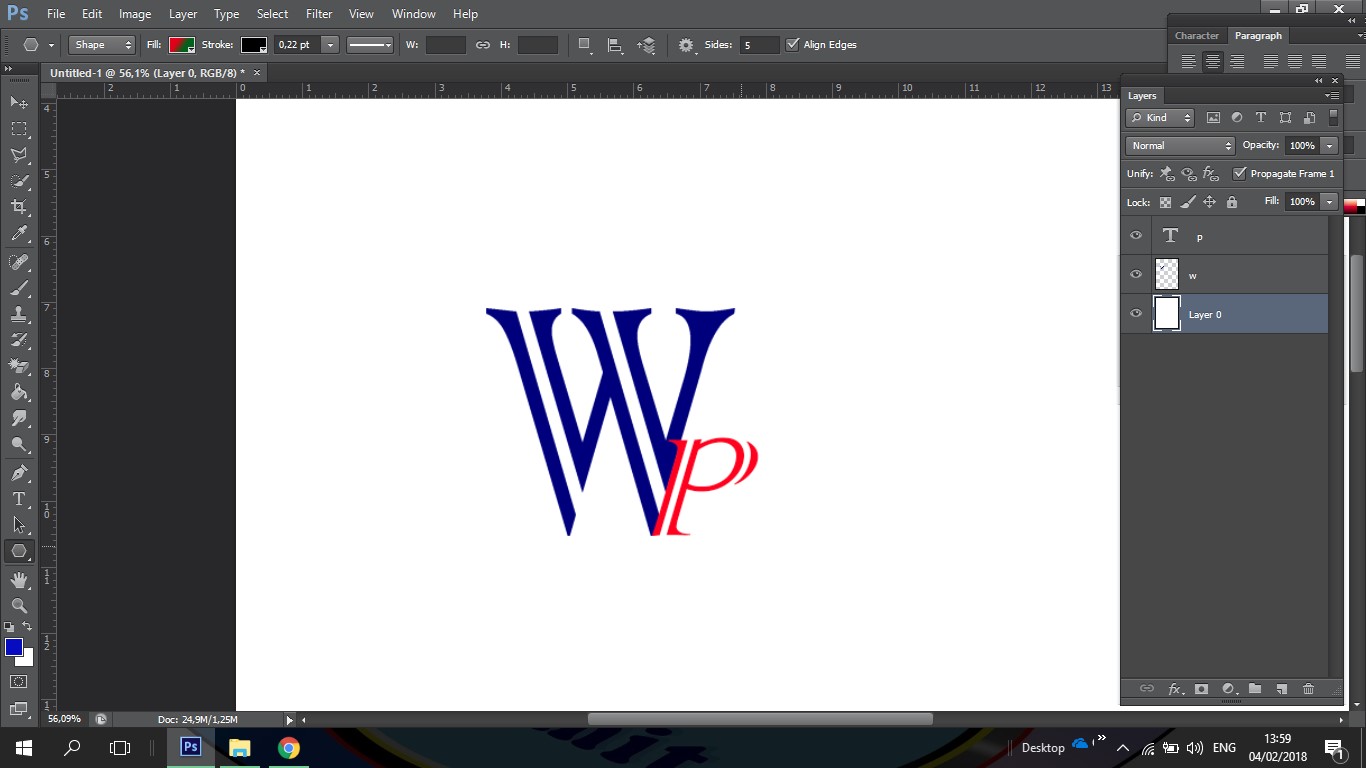This screenshot has height=768, width=1366.
Task: Add a layer mask
Action: coord(1201,689)
